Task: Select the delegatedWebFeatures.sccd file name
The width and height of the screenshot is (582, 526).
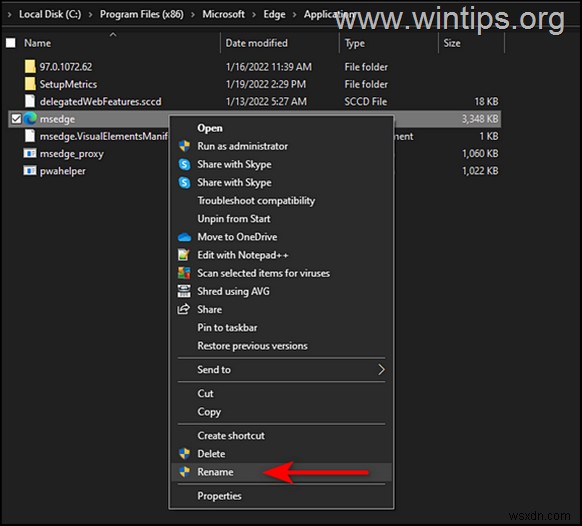Action: pos(101,102)
